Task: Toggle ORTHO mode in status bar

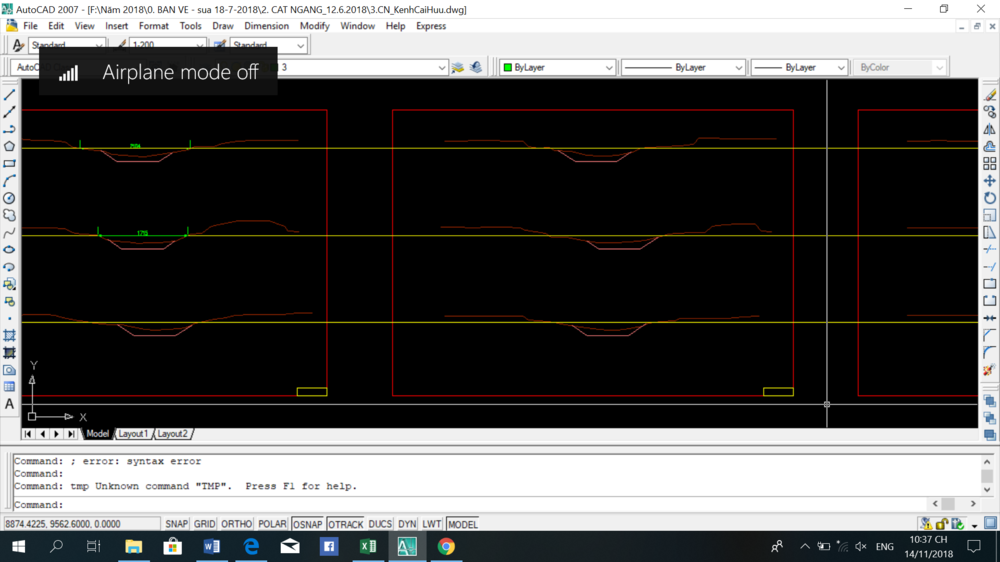Action: (x=237, y=524)
